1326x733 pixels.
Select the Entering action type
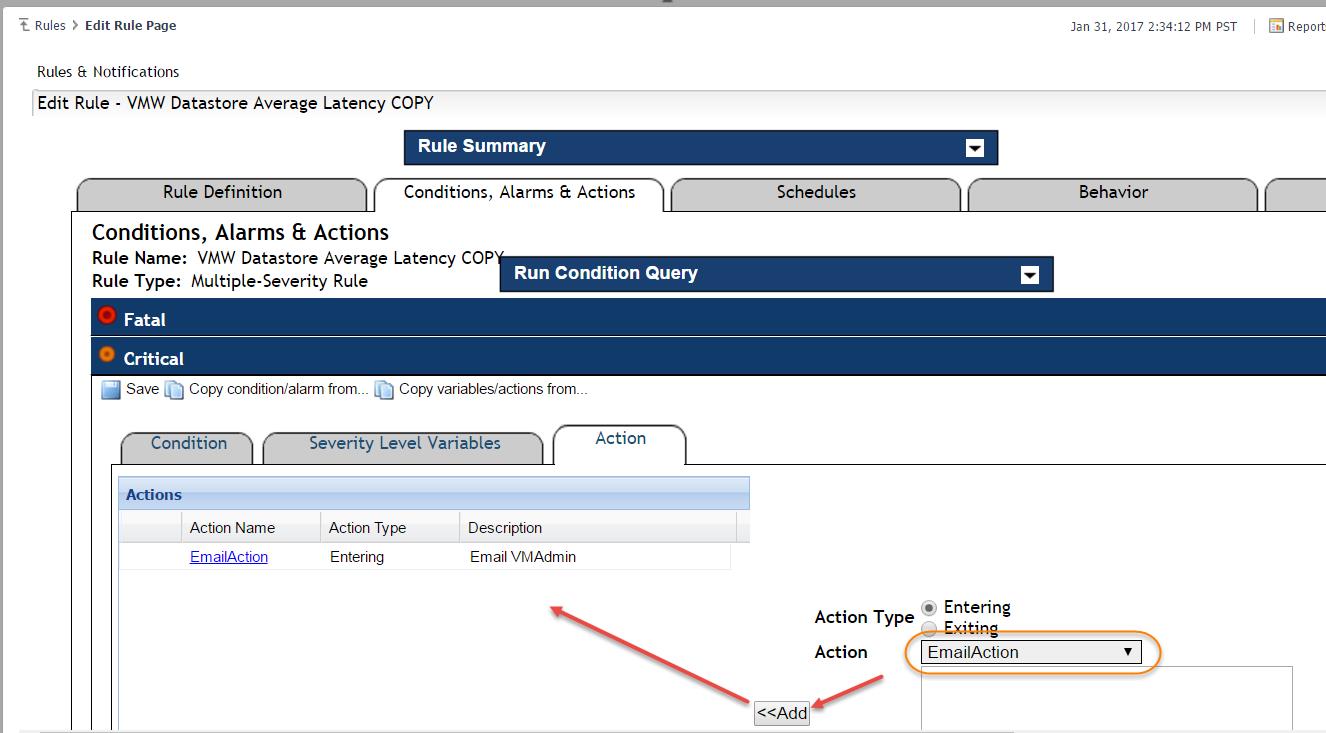[929, 608]
